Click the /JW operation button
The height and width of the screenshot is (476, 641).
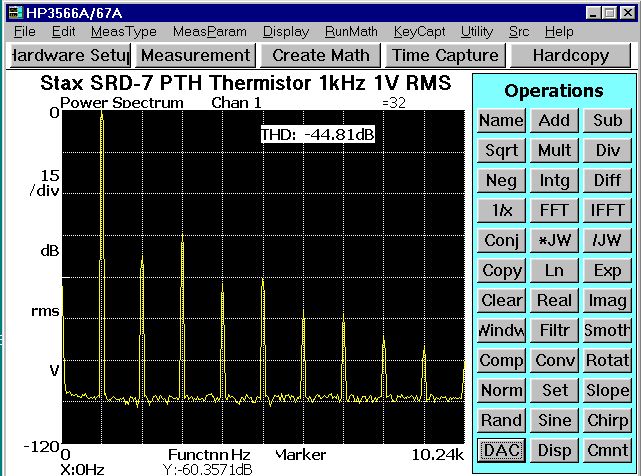coord(607,240)
